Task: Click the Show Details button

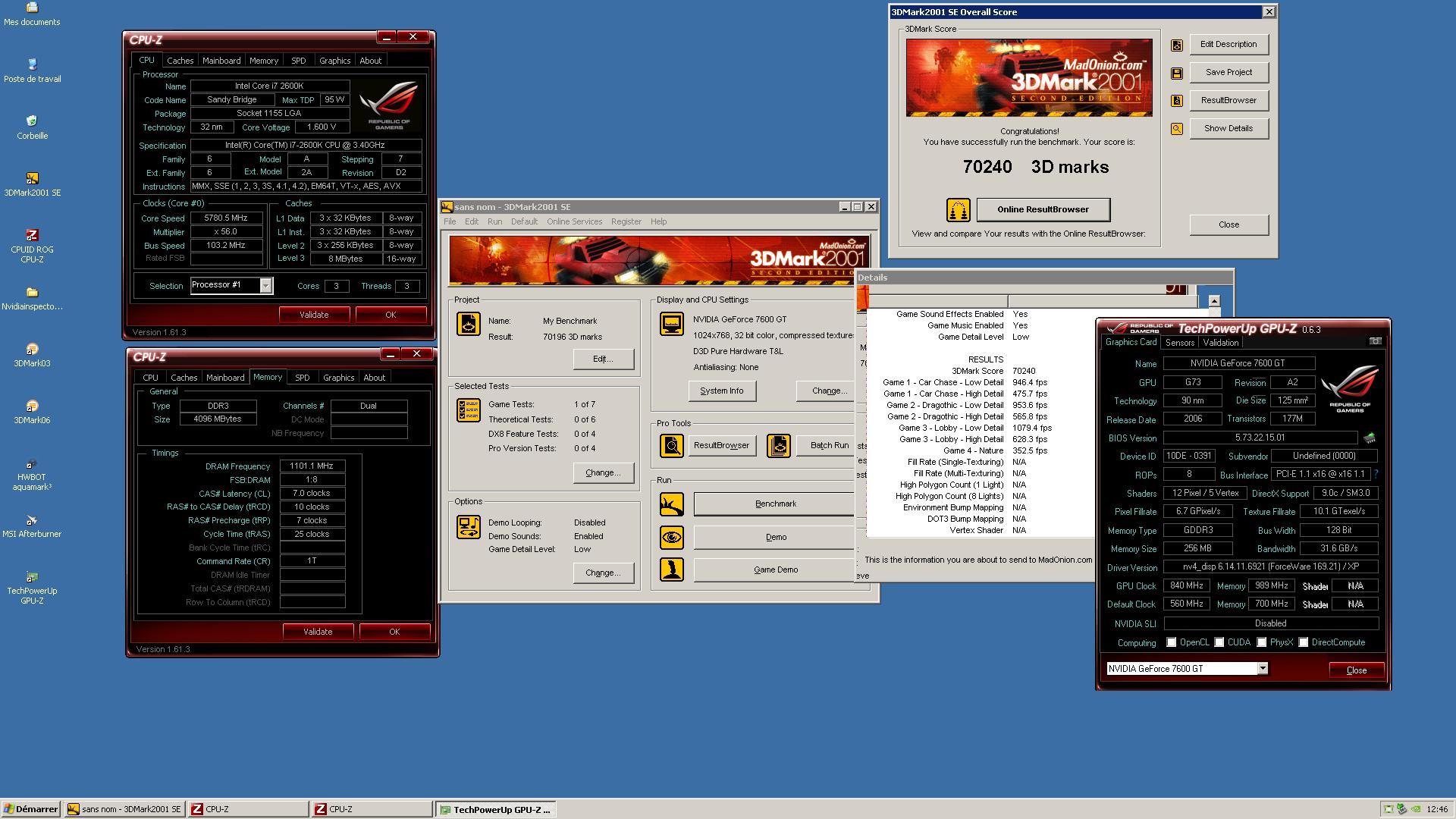Action: point(1228,129)
